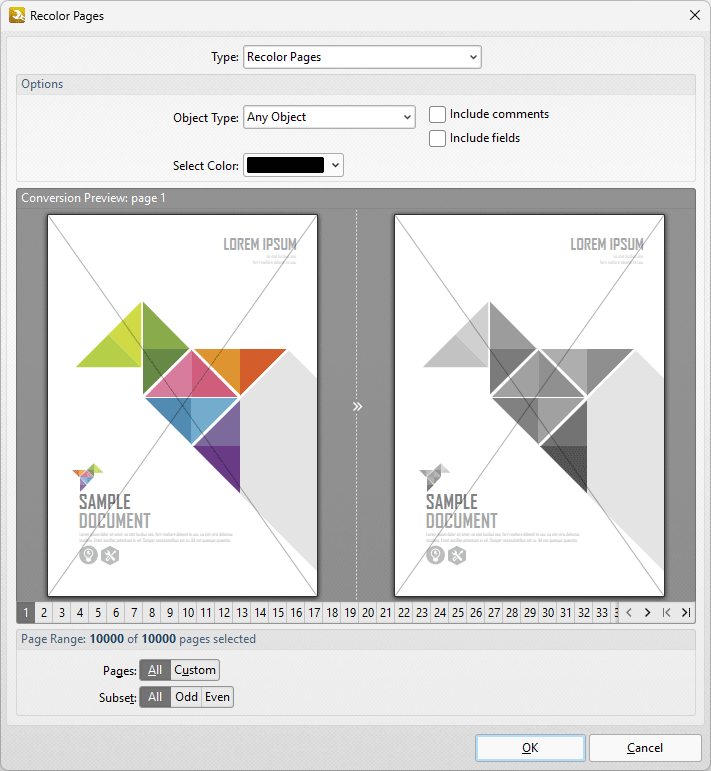Set Pages range to Custom
This screenshot has width=711, height=771.
click(x=195, y=670)
